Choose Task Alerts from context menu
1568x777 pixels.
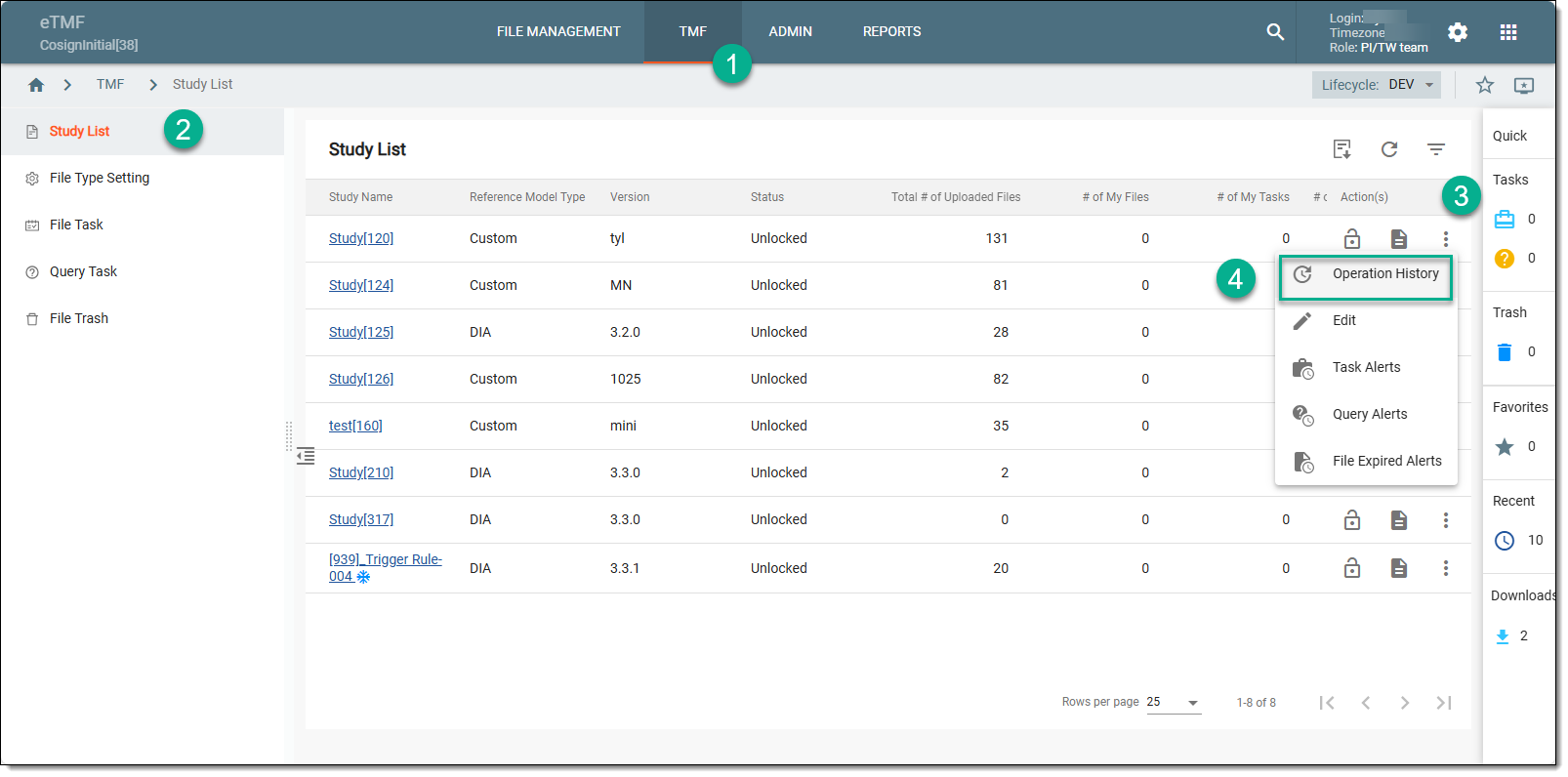coord(1366,367)
